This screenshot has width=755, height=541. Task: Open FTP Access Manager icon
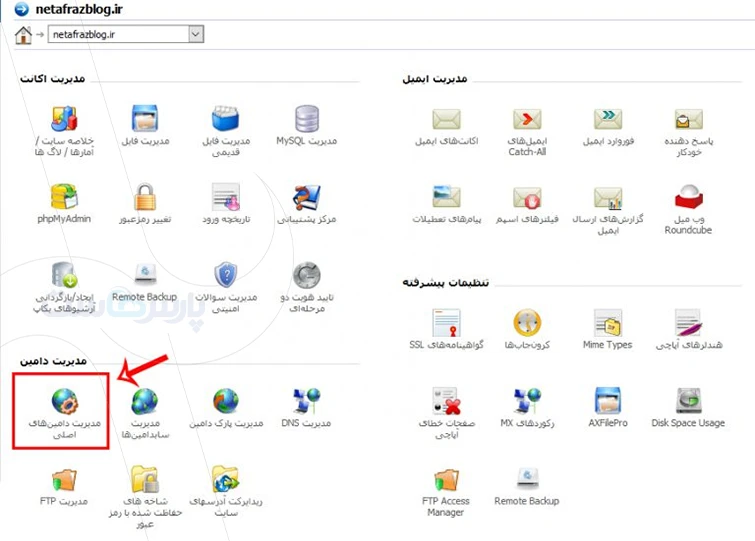click(x=446, y=480)
